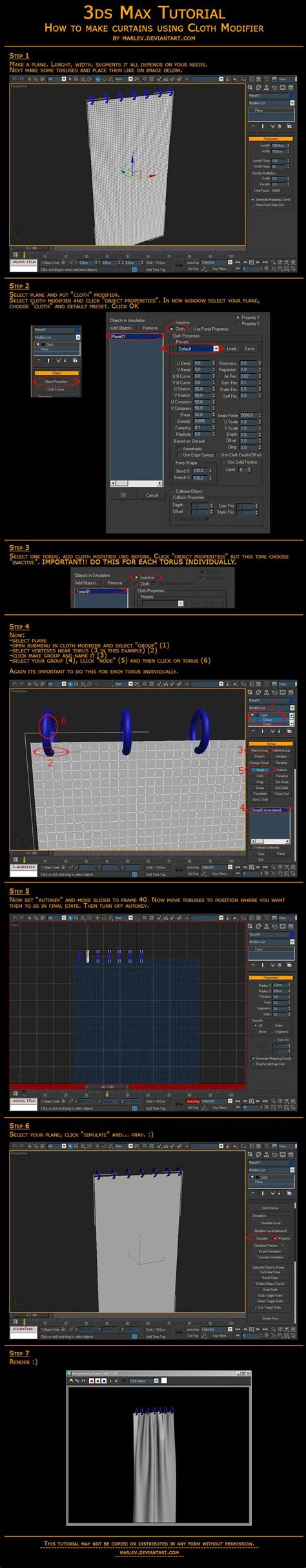This screenshot has width=306, height=1568.
Task: Click the Node button in Step 4 Group rollout
Action: [260, 770]
